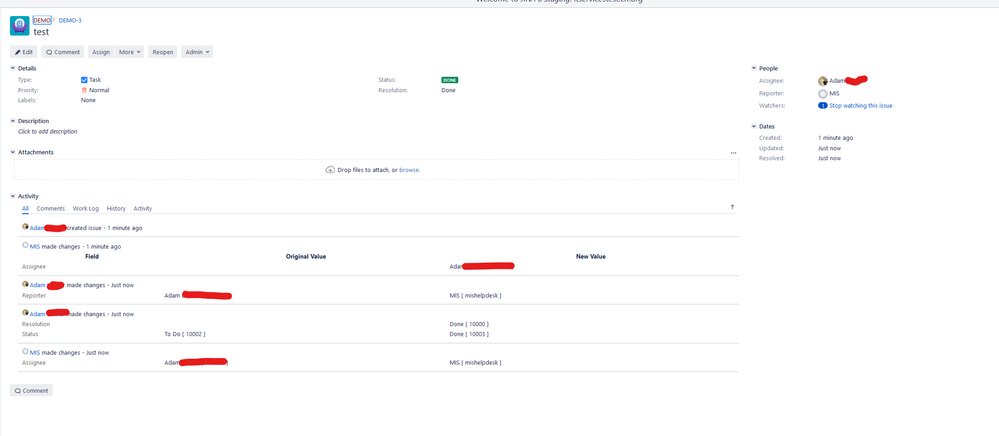Open the attachments ellipsis options menu
This screenshot has height=436, width=999.
coord(733,153)
